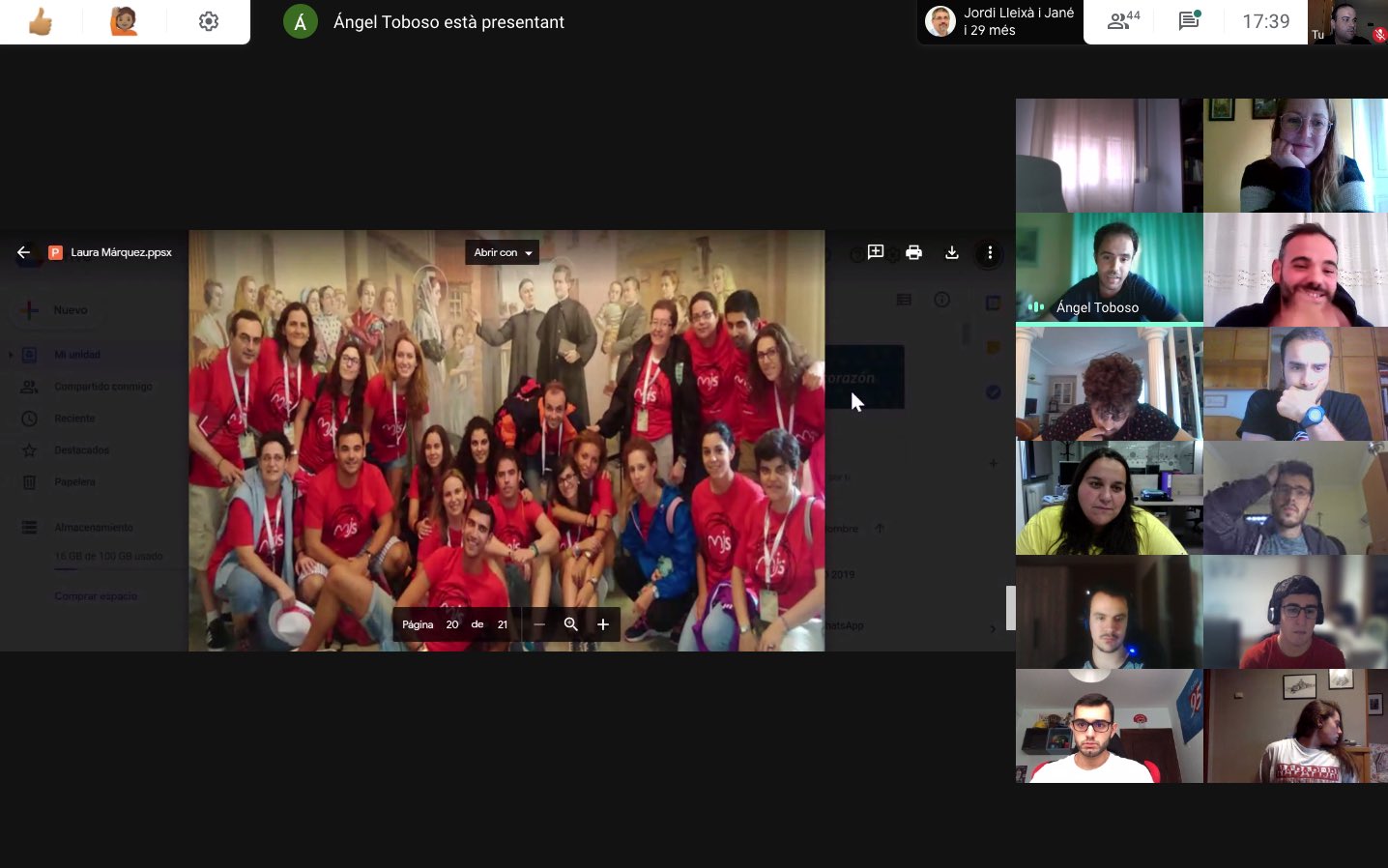Expand the Mi unidad tree arrow
Image resolution: width=1388 pixels, height=868 pixels.
tap(11, 355)
